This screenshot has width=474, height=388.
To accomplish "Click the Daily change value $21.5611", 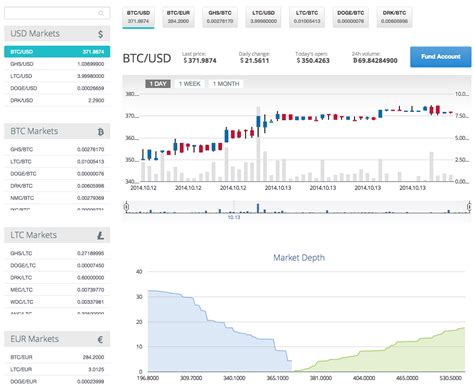I will (x=254, y=61).
